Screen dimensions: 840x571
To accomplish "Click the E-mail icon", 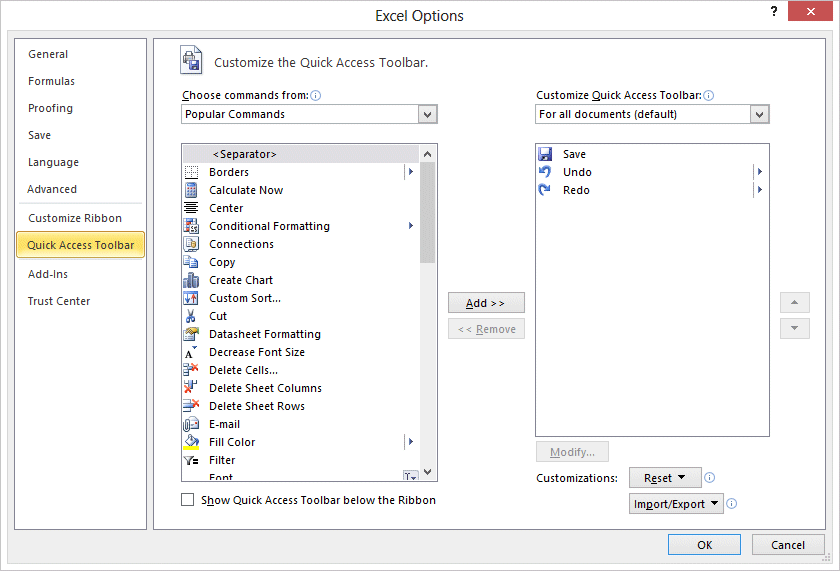I will [x=191, y=424].
